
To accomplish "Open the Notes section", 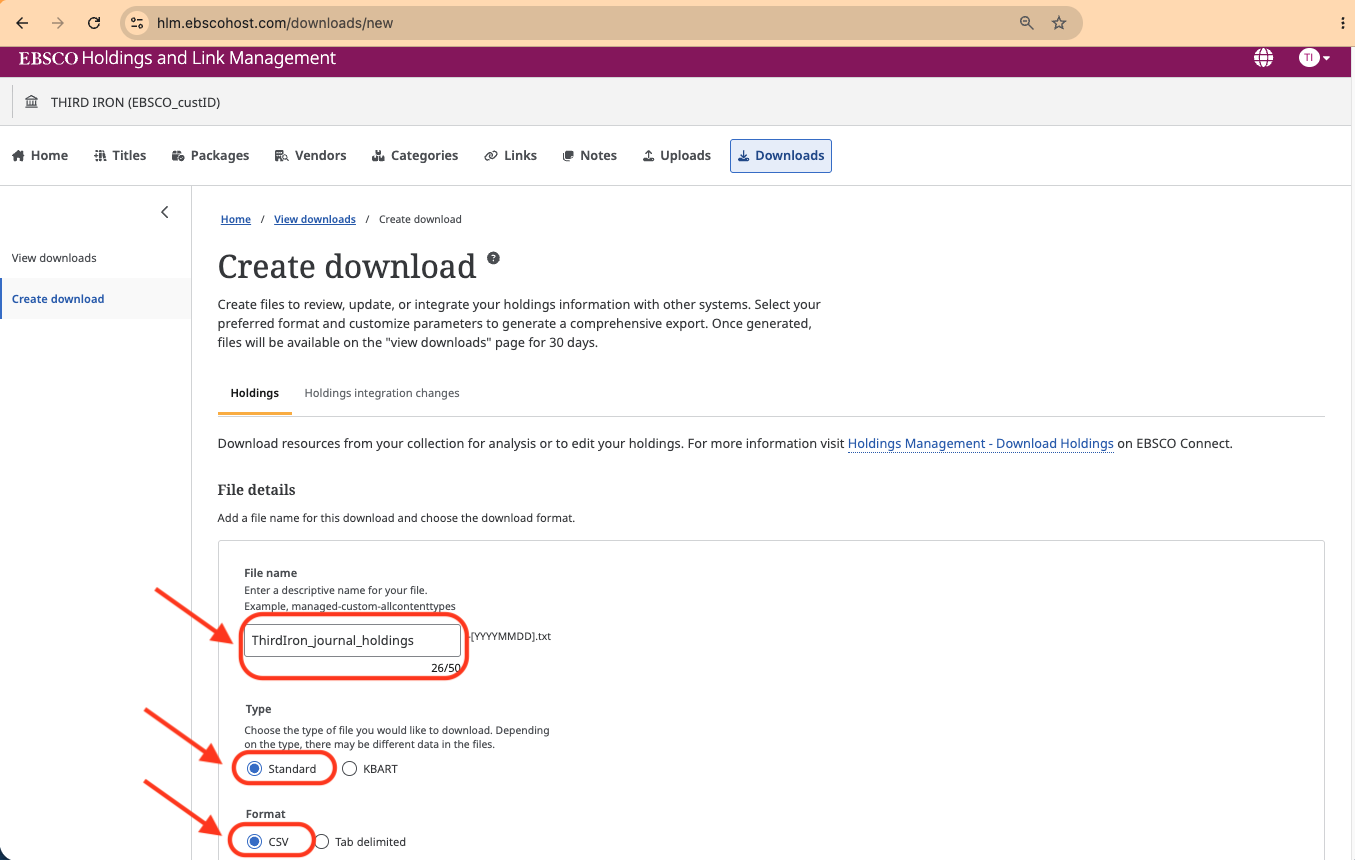I will click(x=590, y=155).
